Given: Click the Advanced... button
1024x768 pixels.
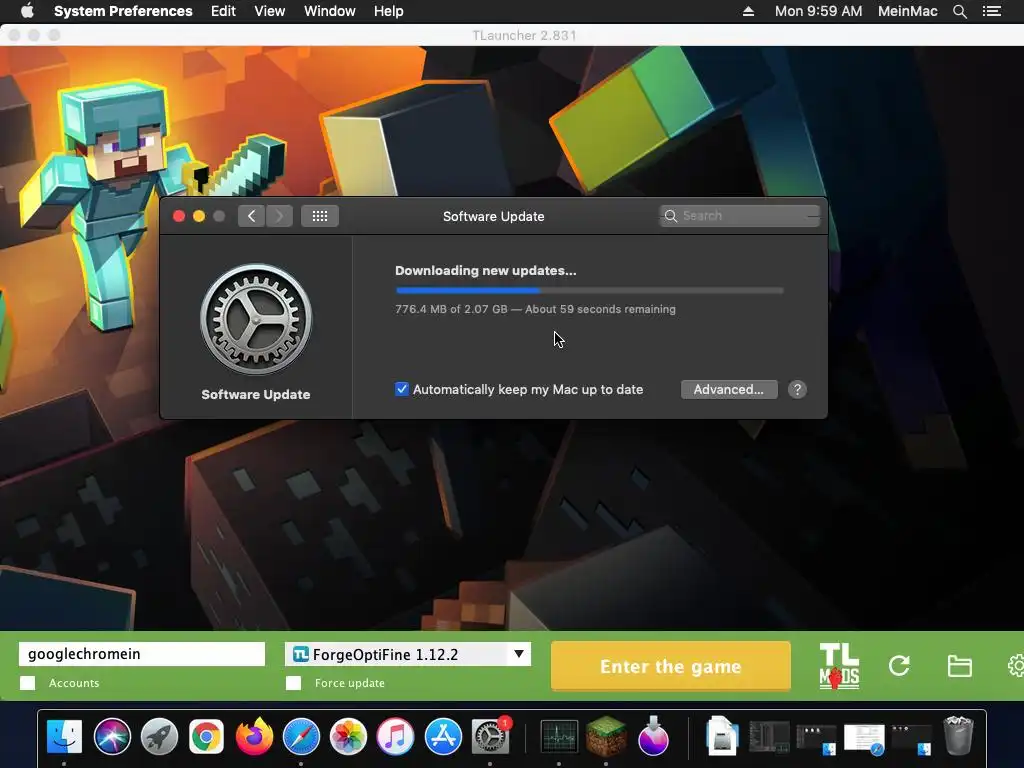Looking at the screenshot, I should (729, 390).
